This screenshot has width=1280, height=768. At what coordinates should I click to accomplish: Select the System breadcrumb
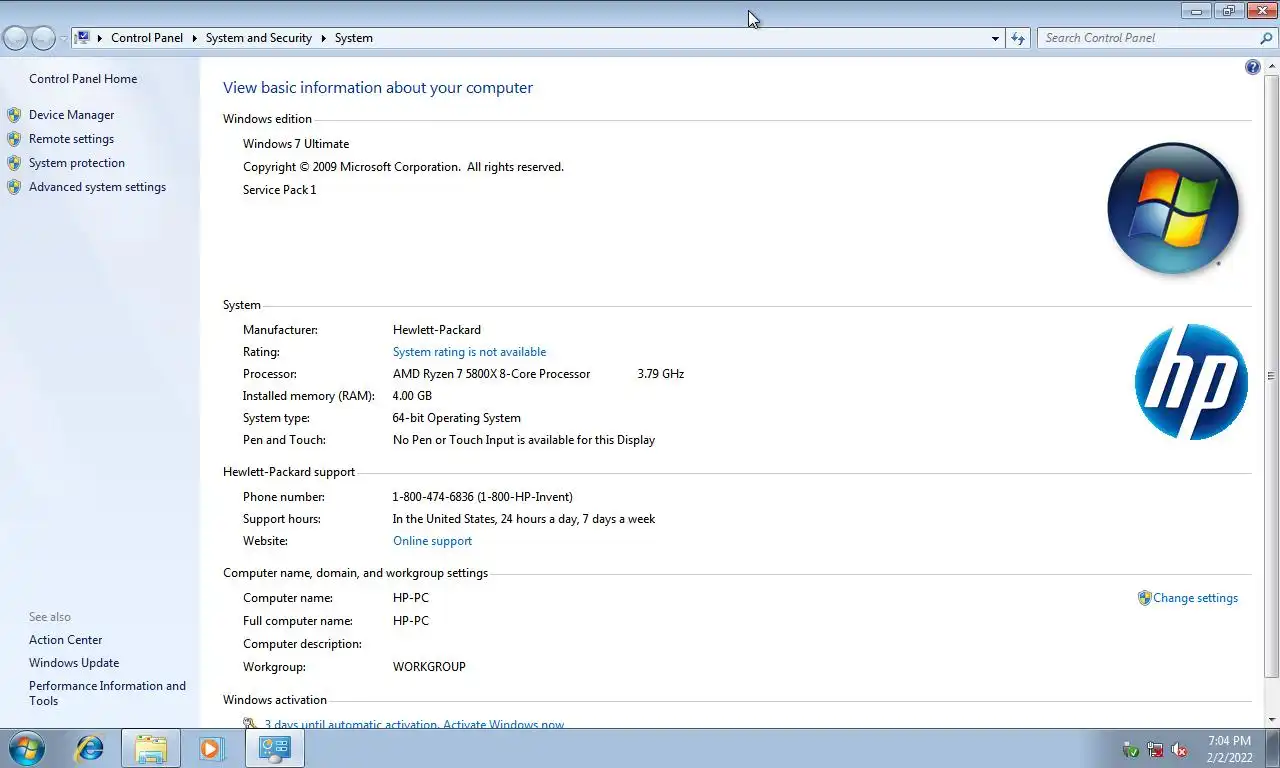click(x=354, y=38)
